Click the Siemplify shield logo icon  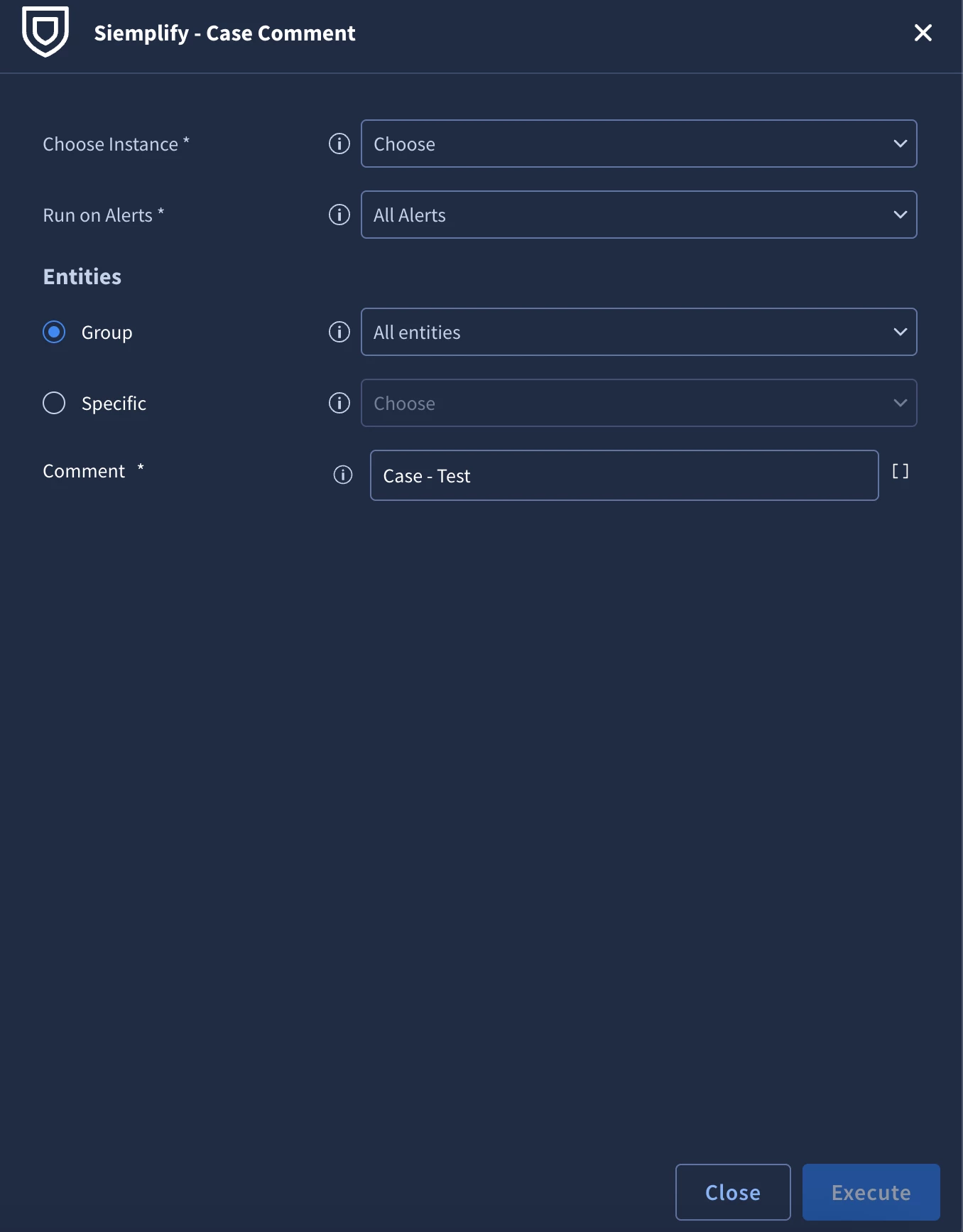pos(45,32)
